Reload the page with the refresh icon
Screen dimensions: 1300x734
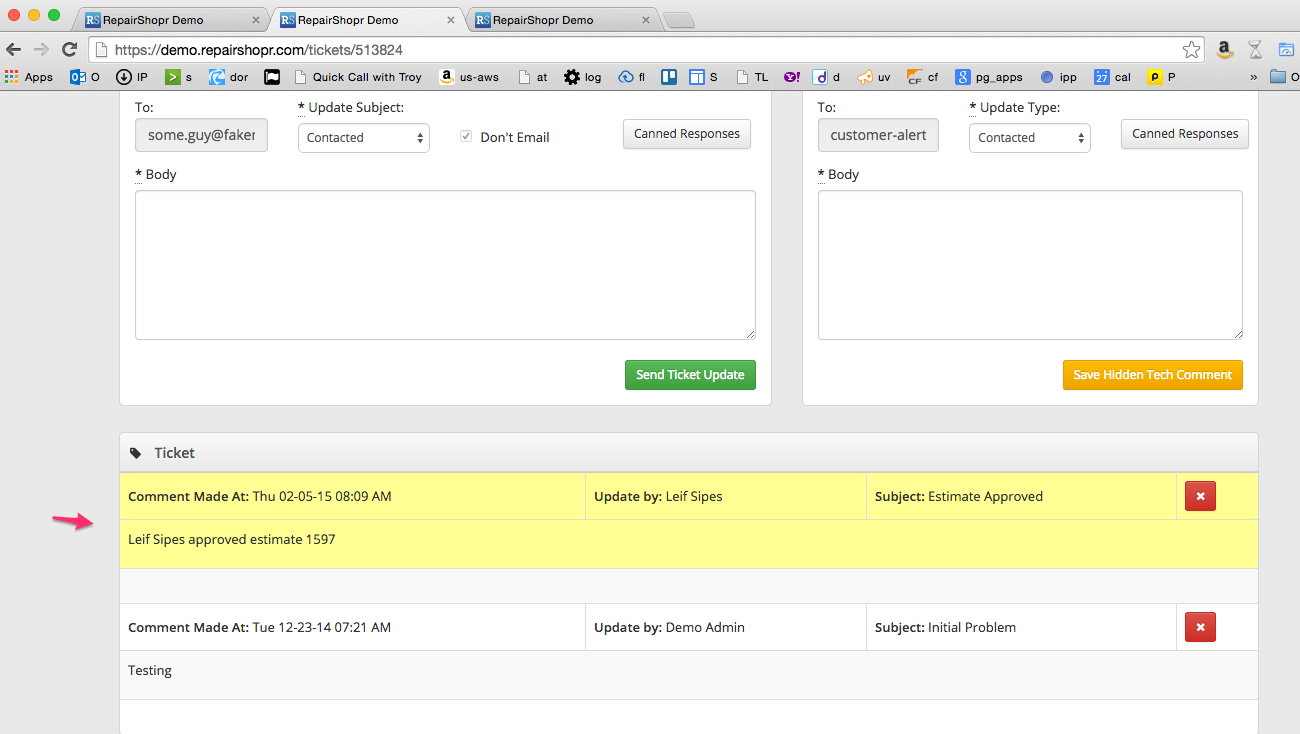coord(69,49)
